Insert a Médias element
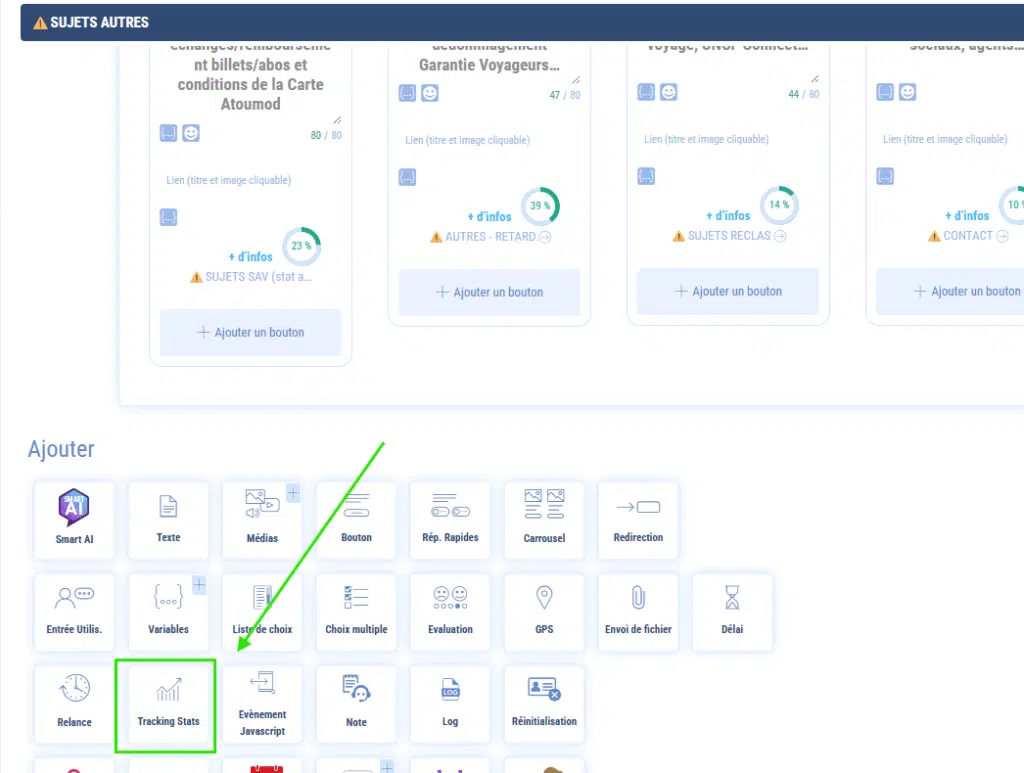The image size is (1024, 773). 261,520
